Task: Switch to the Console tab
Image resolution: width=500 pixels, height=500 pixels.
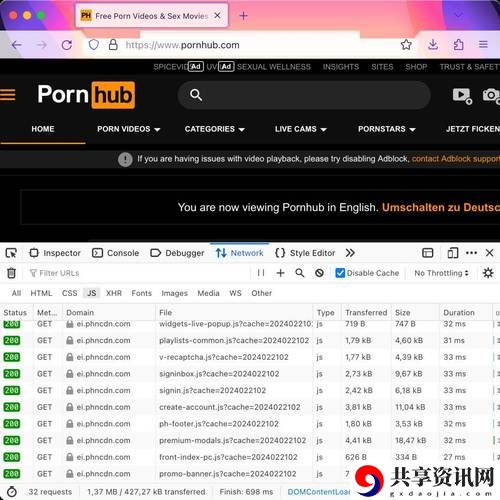Action: [116, 253]
